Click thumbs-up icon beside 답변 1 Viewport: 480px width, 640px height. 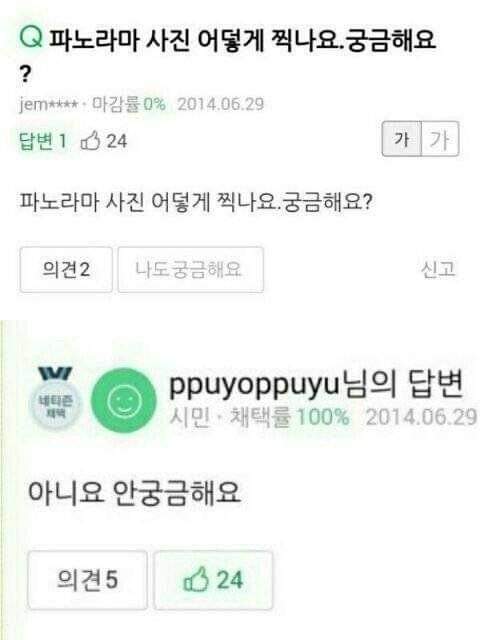coord(90,141)
